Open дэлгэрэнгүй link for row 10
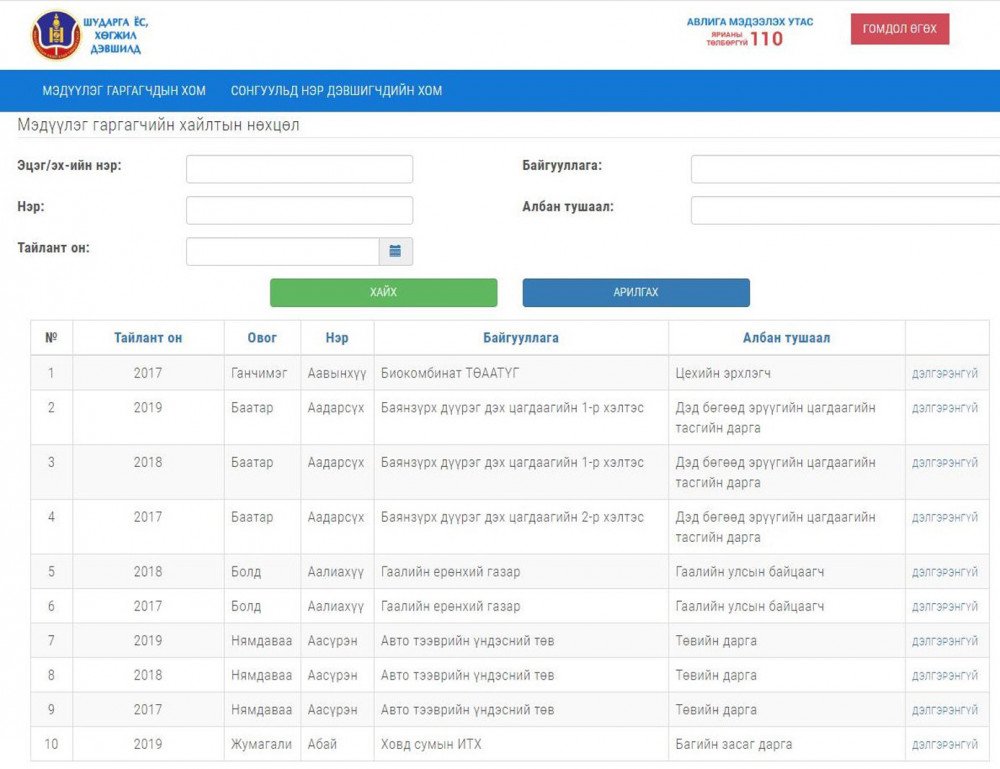 pyautogui.click(x=944, y=744)
